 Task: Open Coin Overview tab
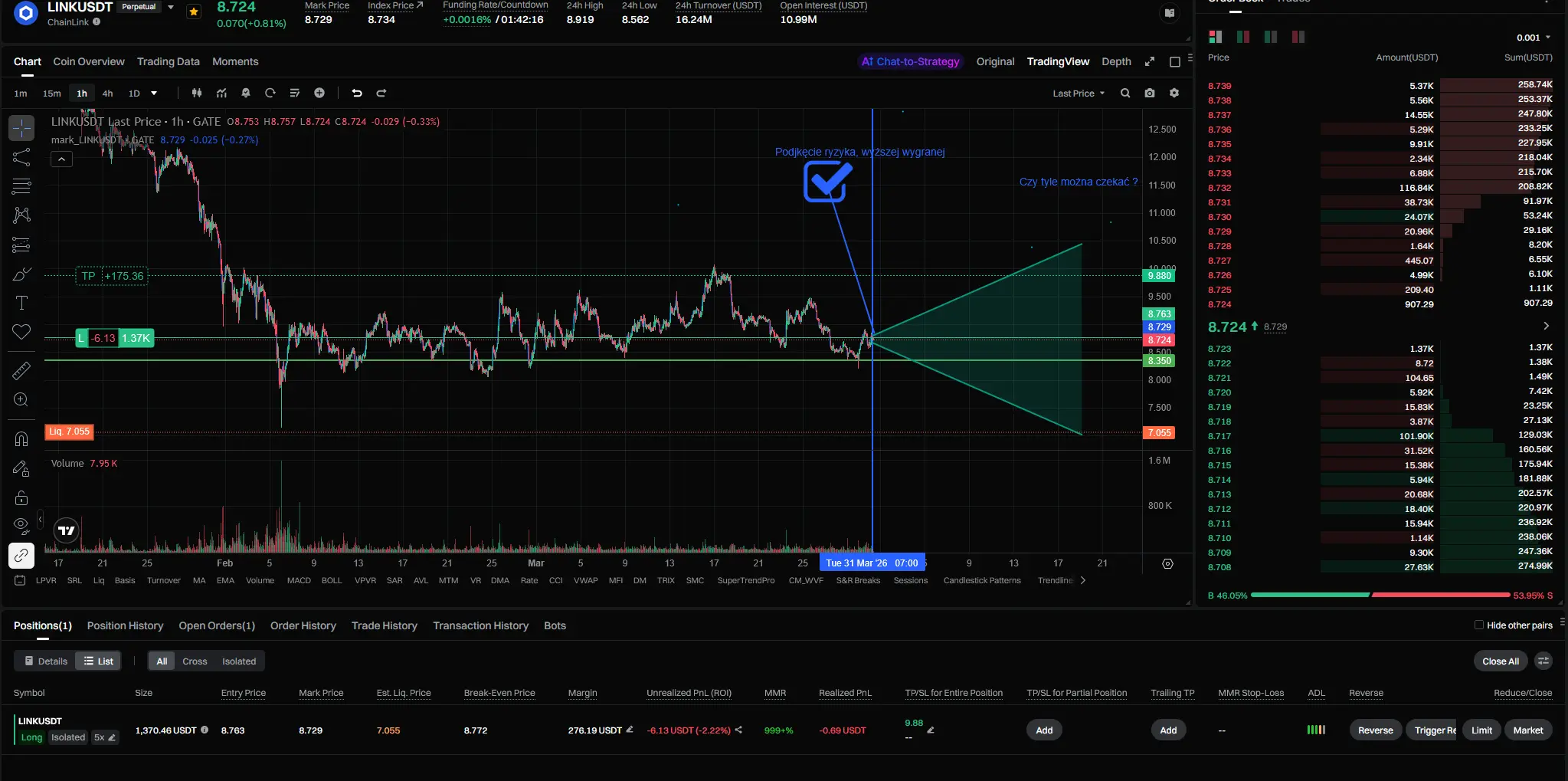click(89, 61)
